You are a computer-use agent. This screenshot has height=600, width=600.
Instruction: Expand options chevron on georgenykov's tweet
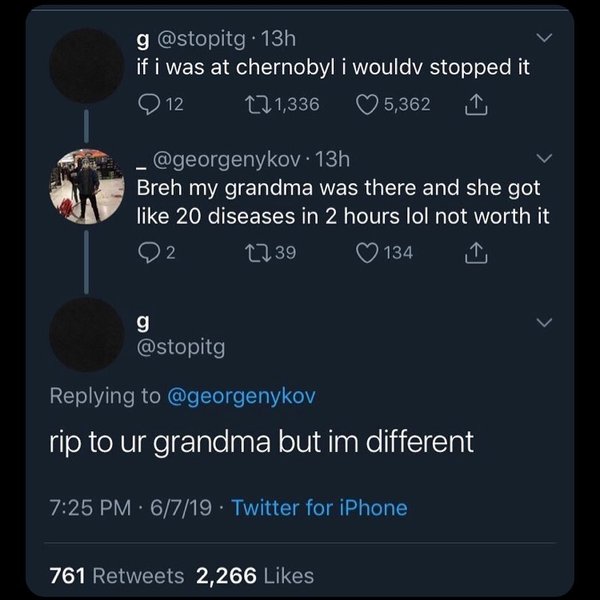point(544,159)
